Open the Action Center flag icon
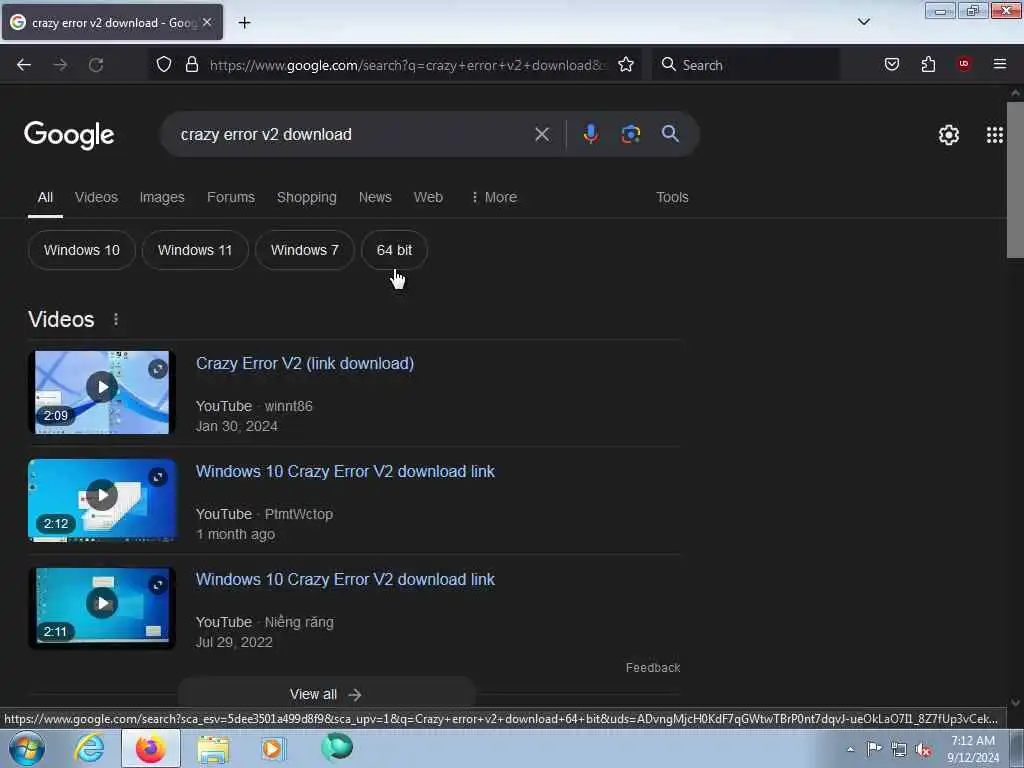1024x768 pixels. (x=874, y=748)
